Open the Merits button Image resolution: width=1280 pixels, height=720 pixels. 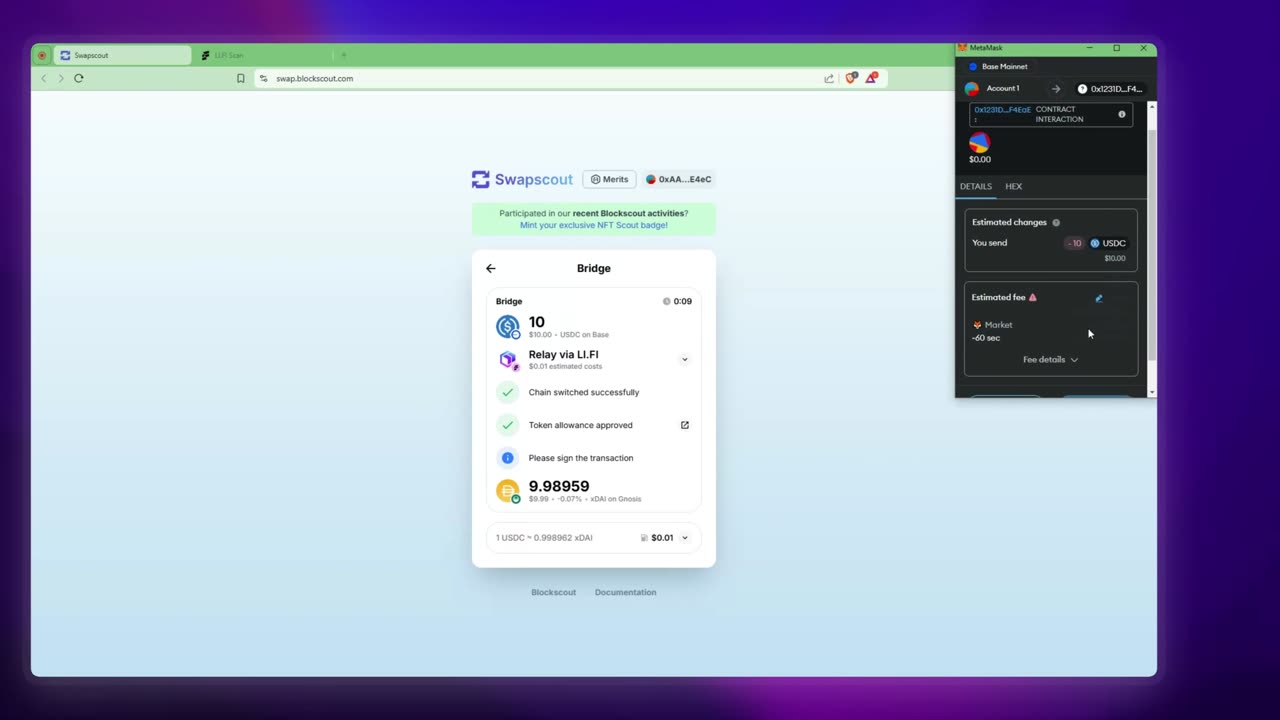609,180
